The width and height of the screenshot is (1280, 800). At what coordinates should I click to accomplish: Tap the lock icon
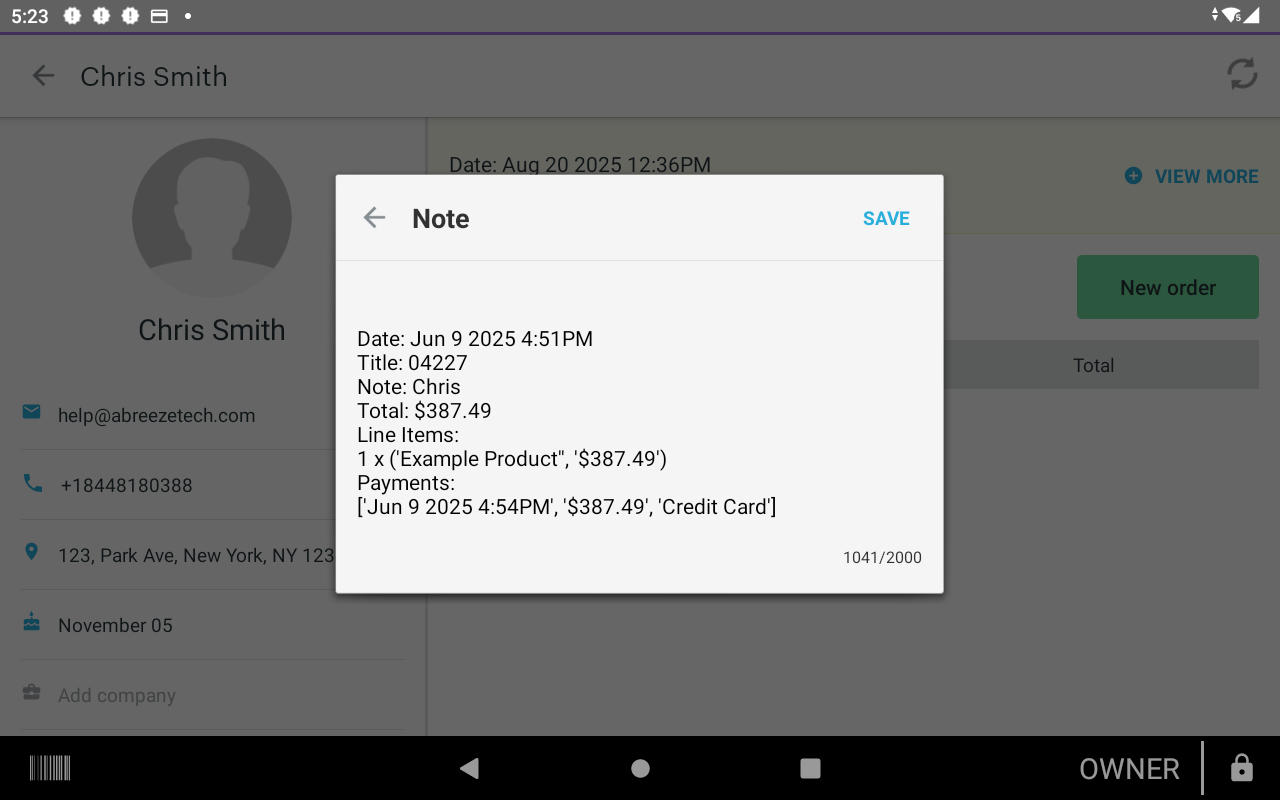click(1242, 768)
